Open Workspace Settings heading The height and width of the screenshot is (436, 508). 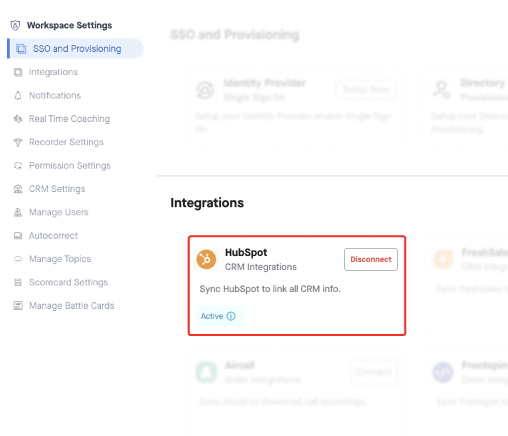tap(69, 25)
